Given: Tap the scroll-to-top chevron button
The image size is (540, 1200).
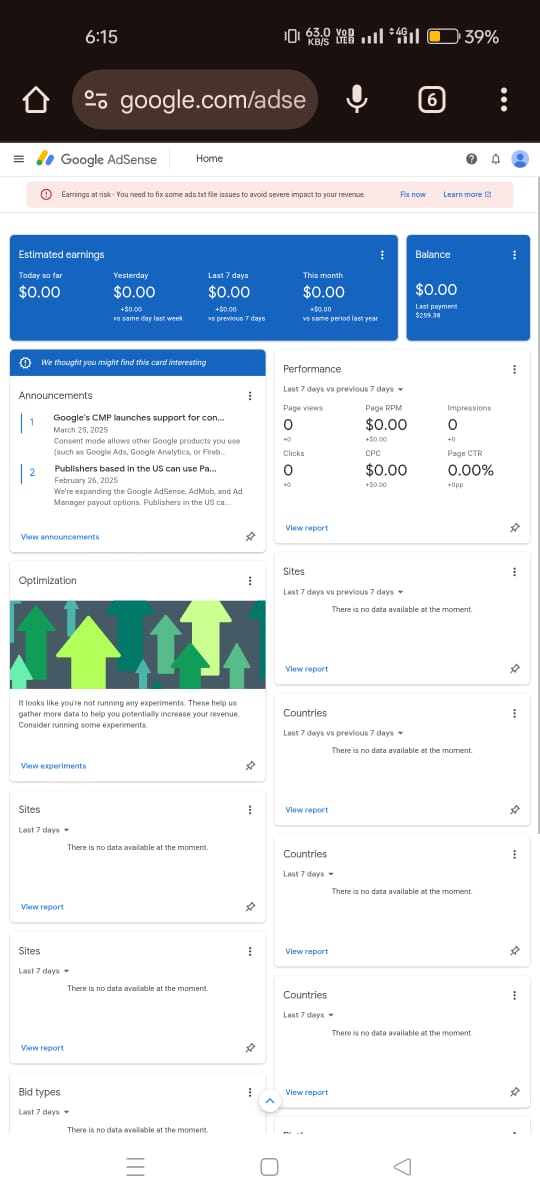Looking at the screenshot, I should tap(269, 1101).
